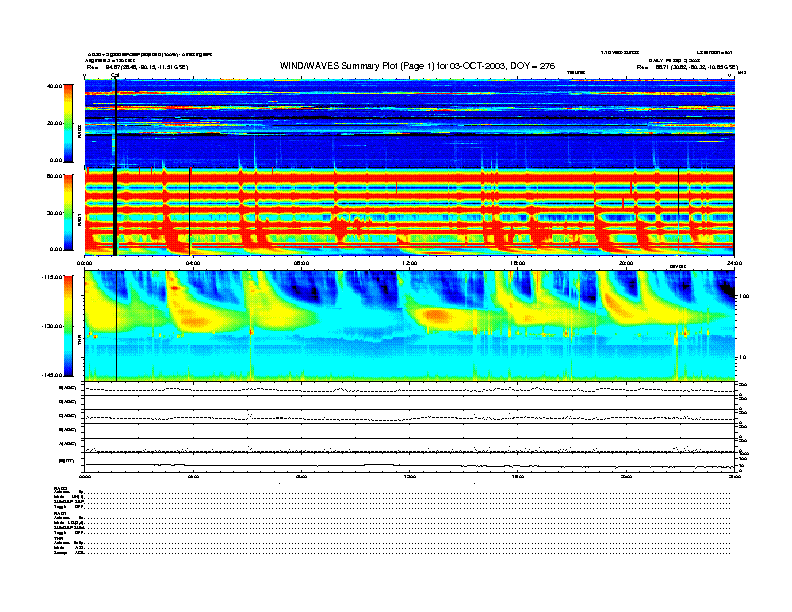Click the 10 label on TNR right axis
This screenshot has width=792, height=612.
[743, 357]
